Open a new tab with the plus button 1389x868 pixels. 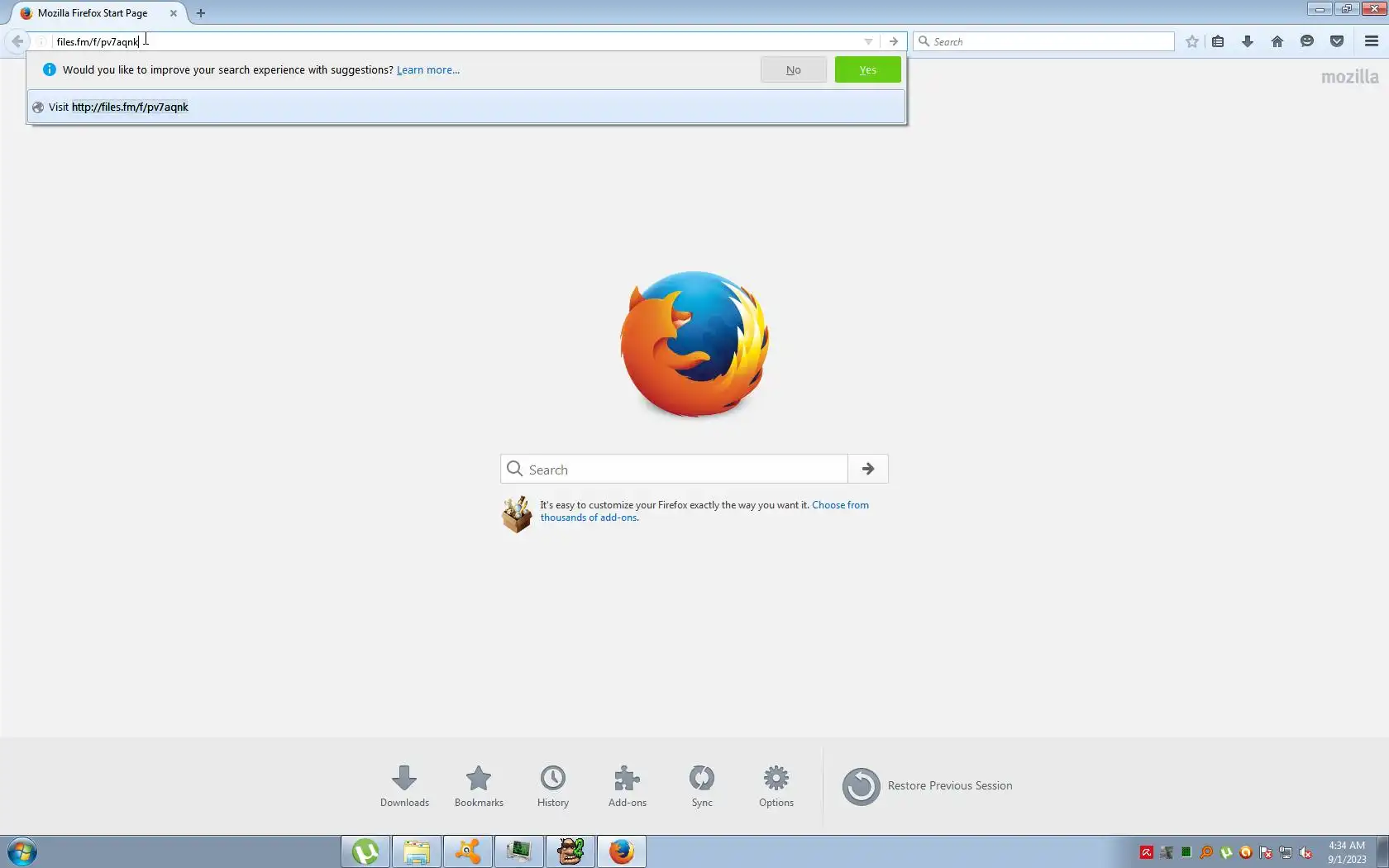(x=201, y=13)
